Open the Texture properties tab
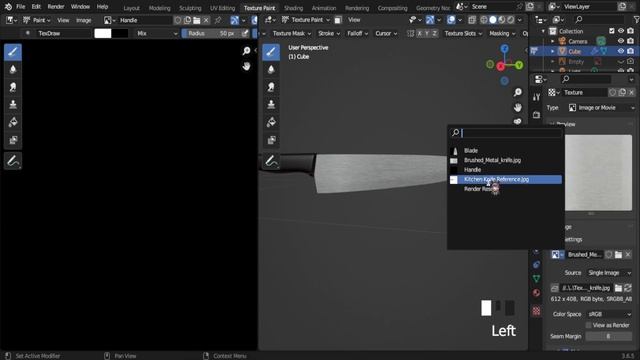The width and height of the screenshot is (640, 360). [536, 311]
